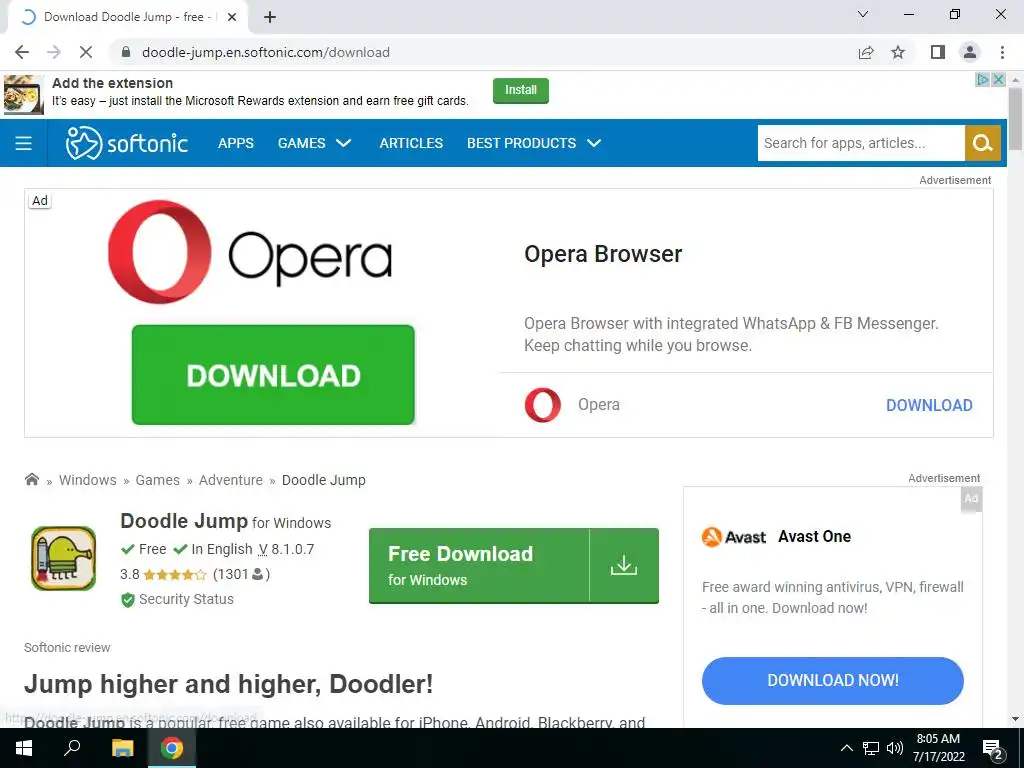
Task: Open the network tray icon
Action: [x=871, y=748]
